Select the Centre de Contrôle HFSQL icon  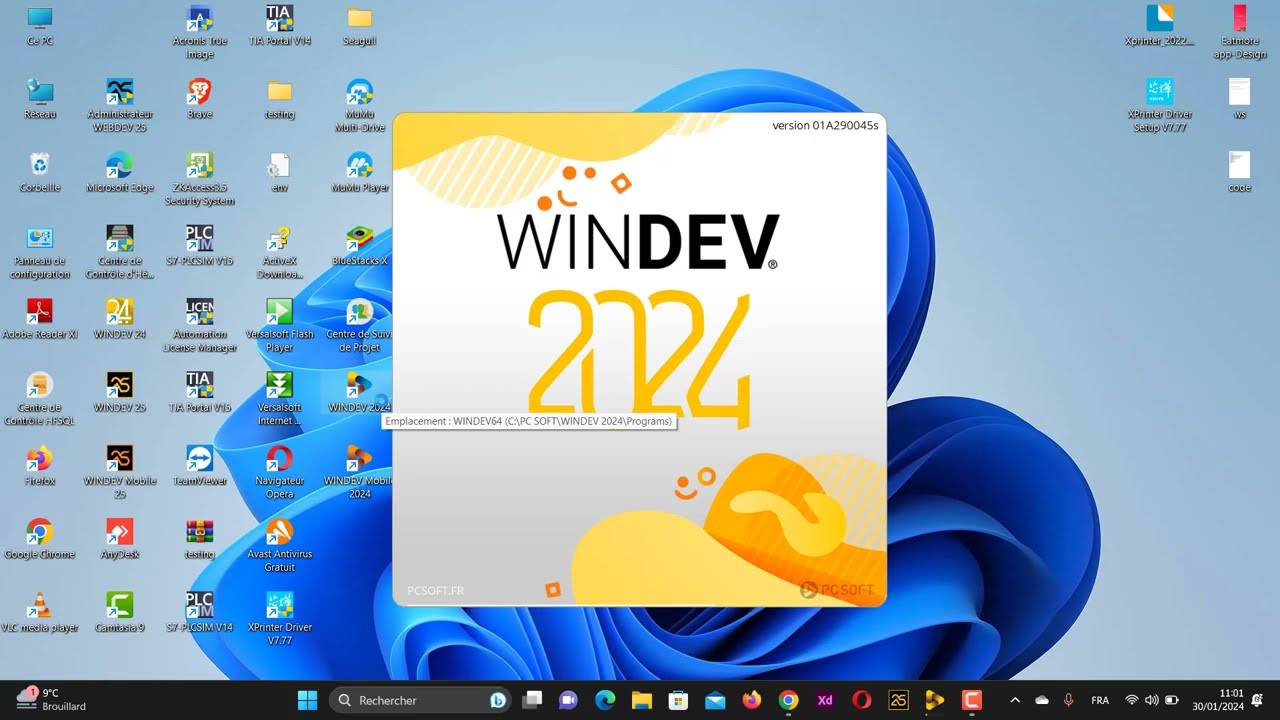click(40, 399)
